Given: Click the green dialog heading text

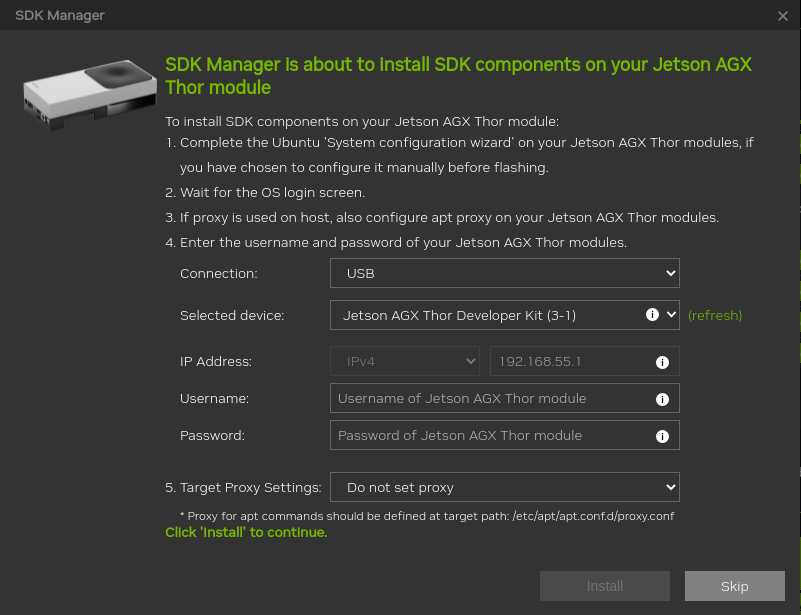Looking at the screenshot, I should 458,76.
